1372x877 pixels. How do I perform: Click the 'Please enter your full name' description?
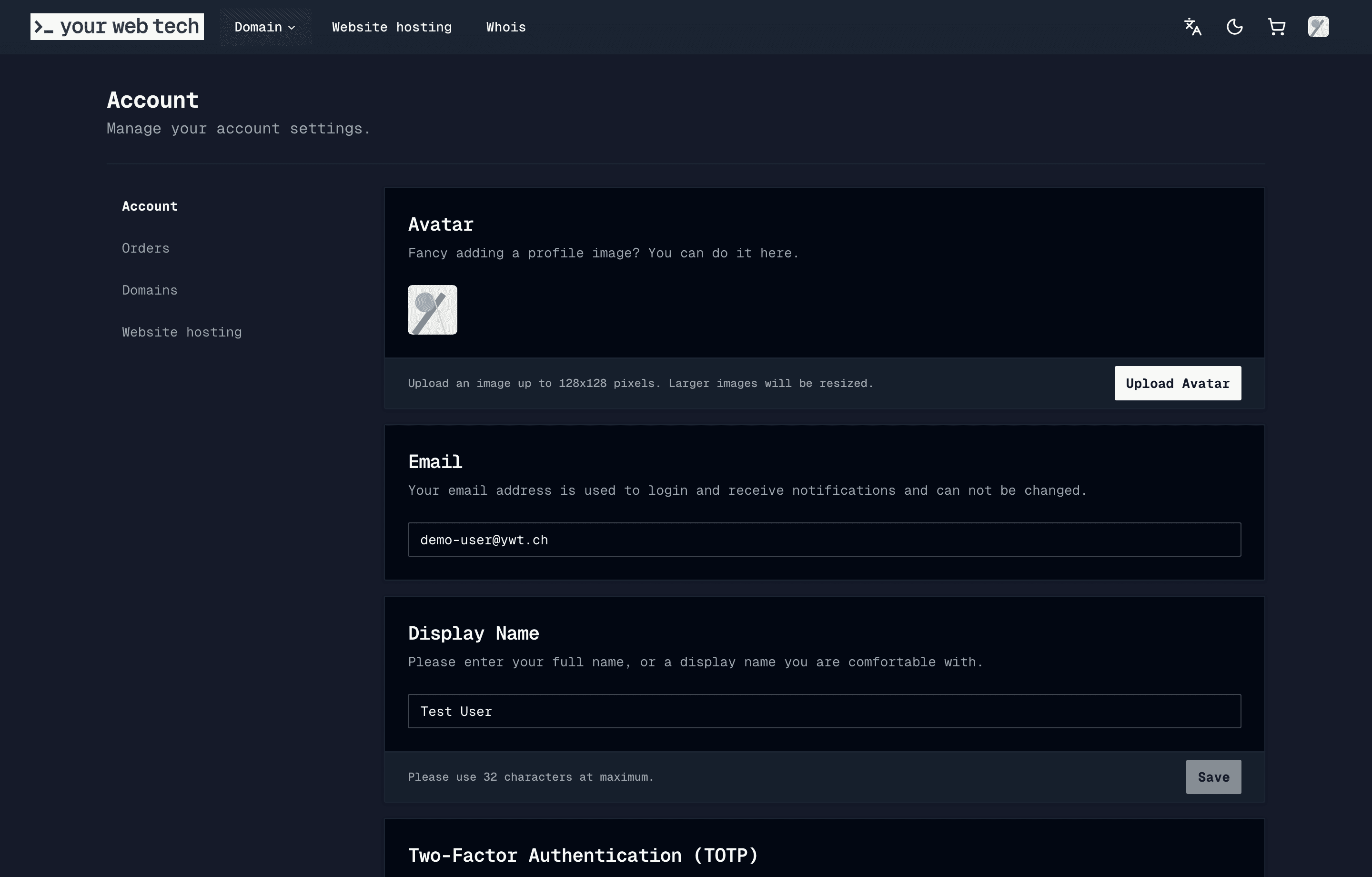point(696,662)
